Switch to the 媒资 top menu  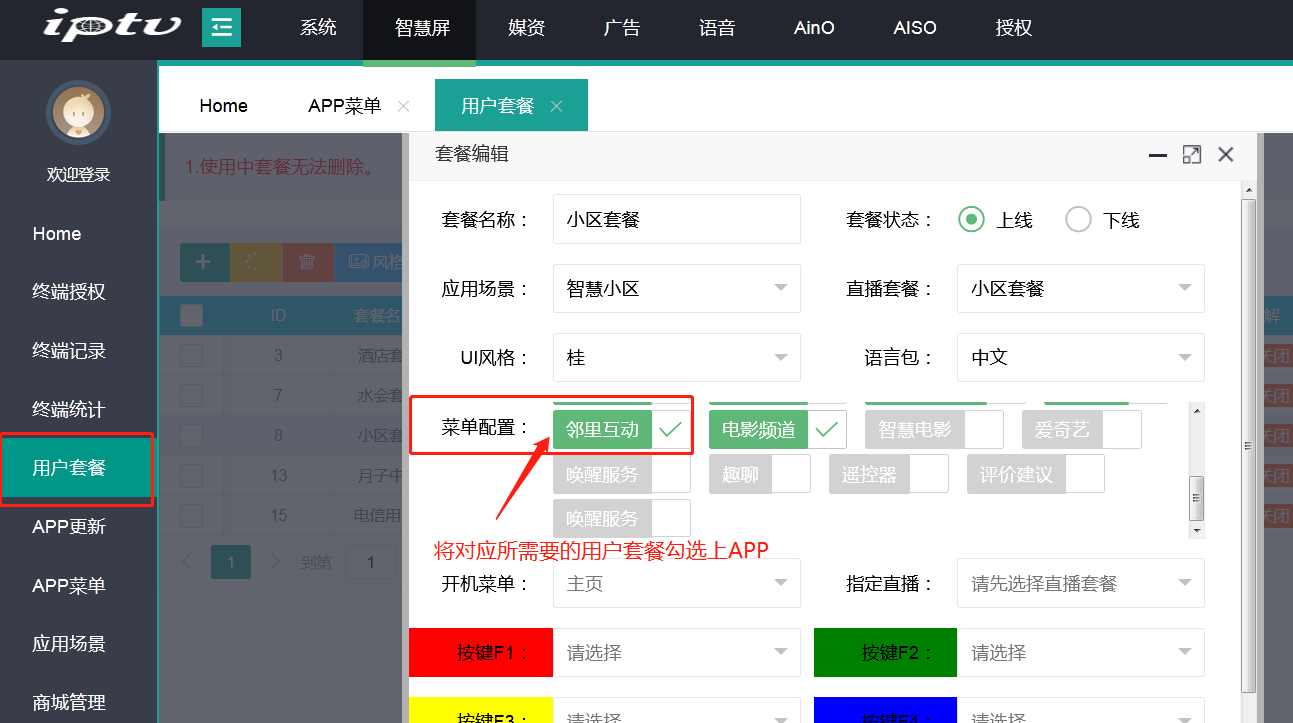coord(526,28)
